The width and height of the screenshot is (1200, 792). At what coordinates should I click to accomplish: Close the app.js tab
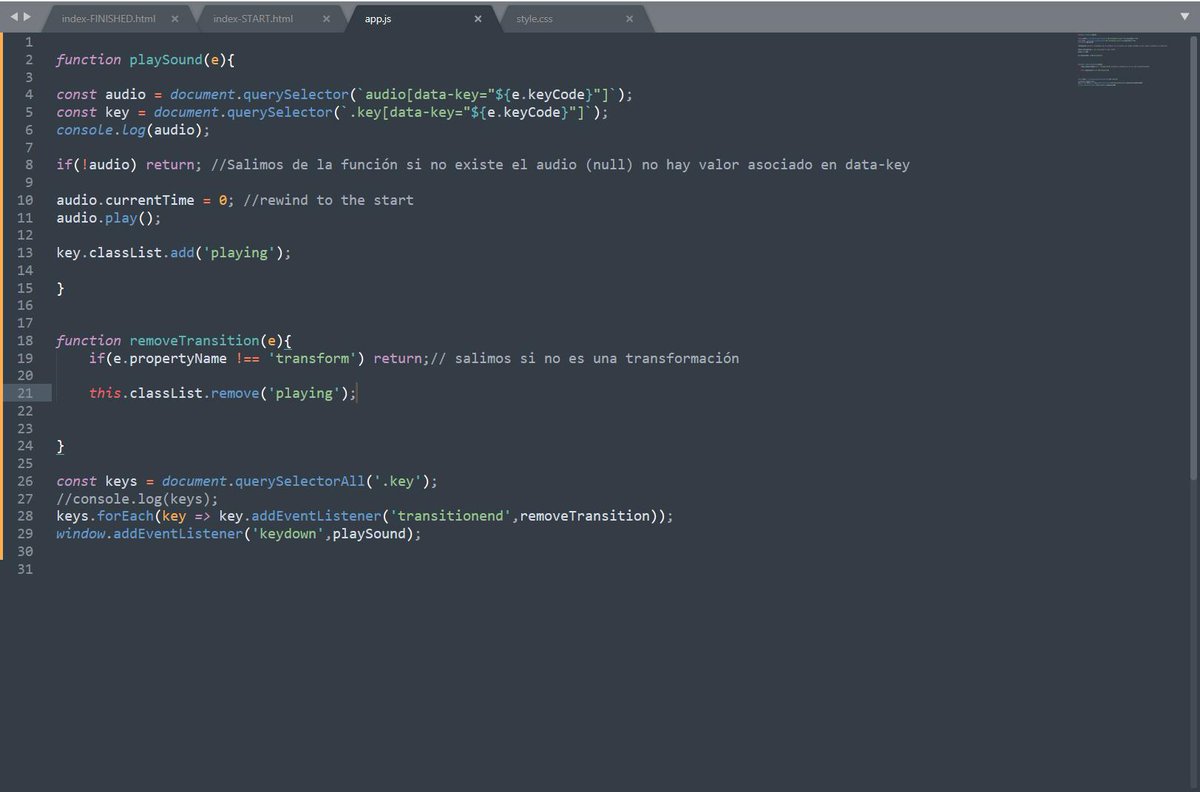pyautogui.click(x=478, y=19)
